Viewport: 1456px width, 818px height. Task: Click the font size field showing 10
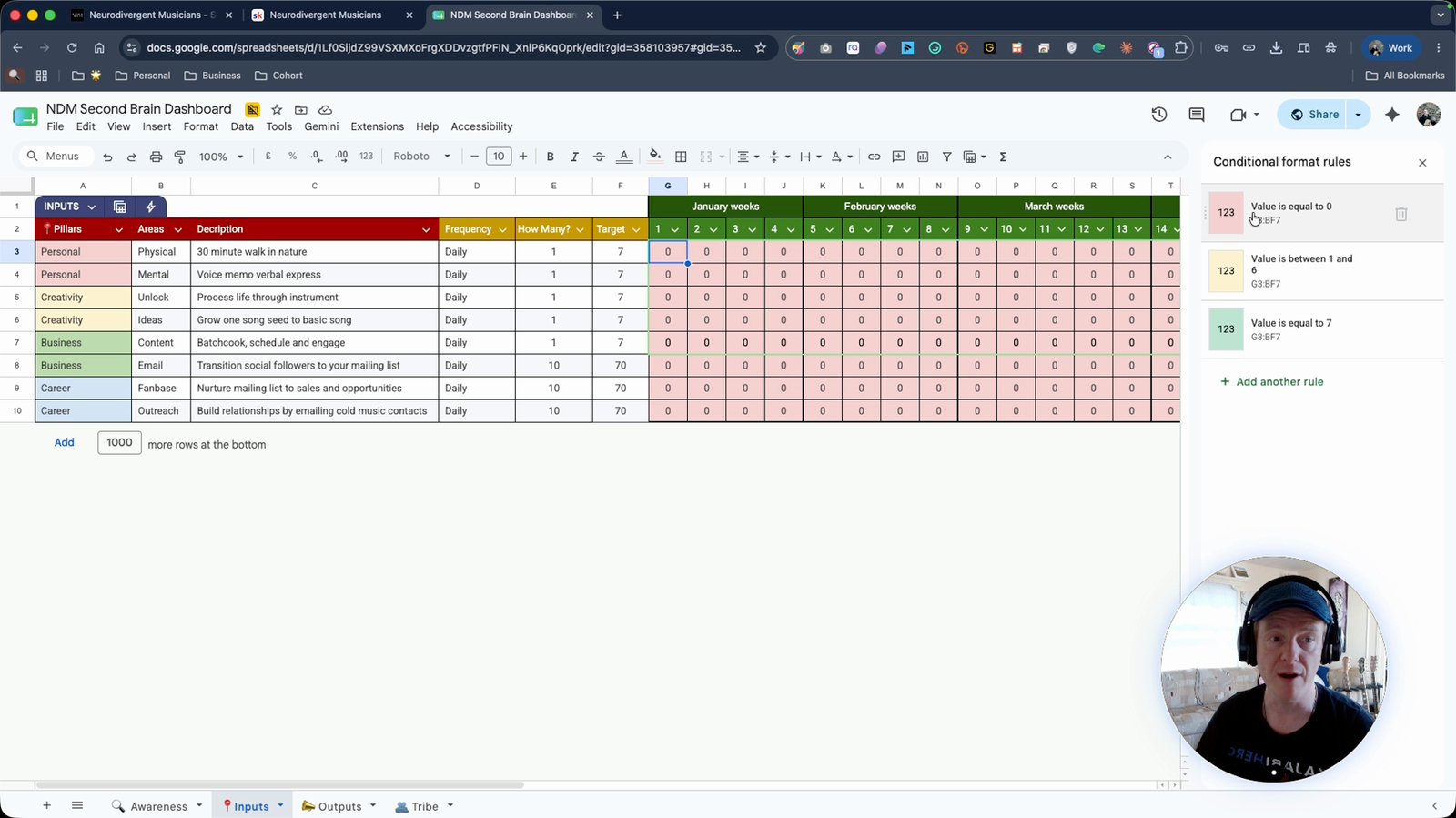(499, 157)
